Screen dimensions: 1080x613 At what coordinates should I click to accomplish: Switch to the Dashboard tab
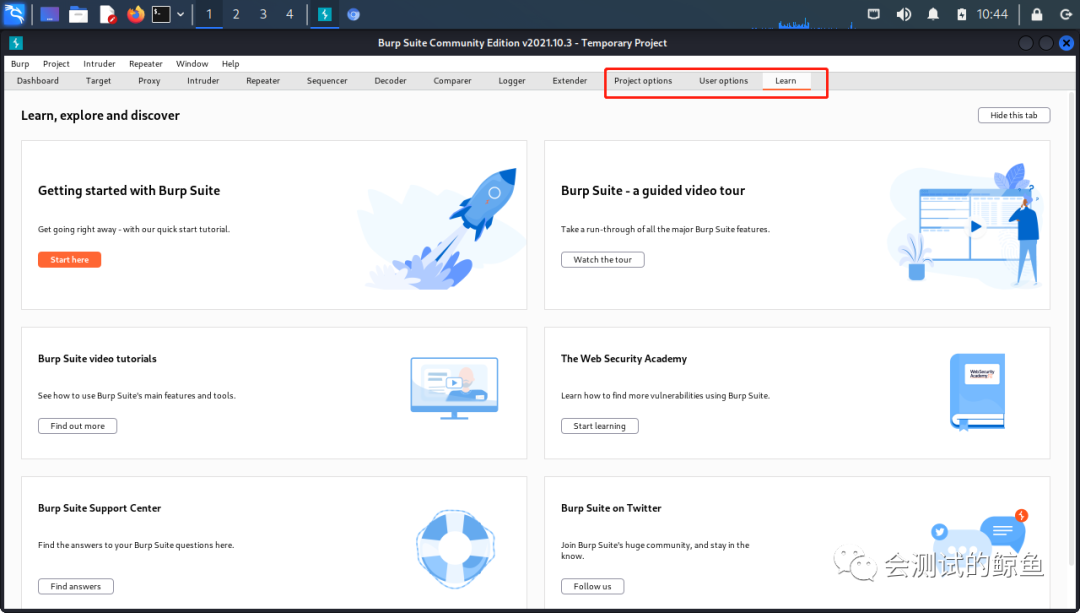[38, 81]
